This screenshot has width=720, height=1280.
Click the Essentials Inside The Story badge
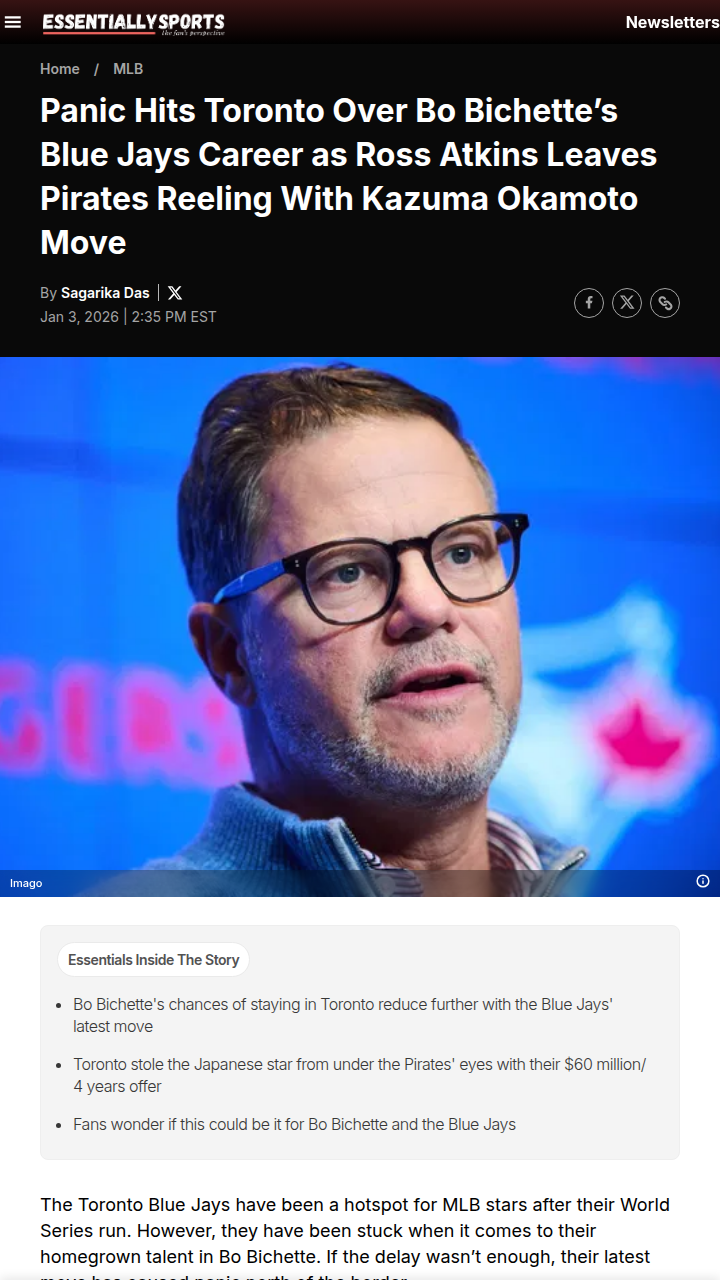154,960
